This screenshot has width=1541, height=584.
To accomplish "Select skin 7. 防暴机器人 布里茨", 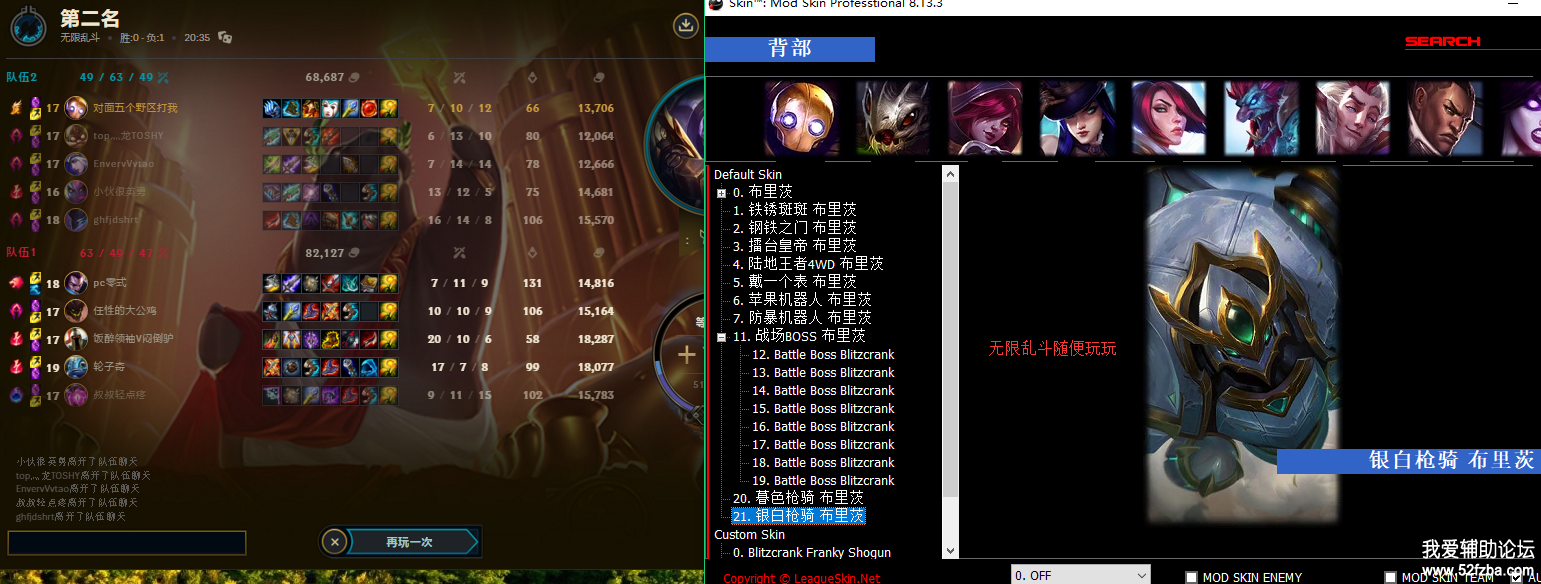I will coord(802,318).
